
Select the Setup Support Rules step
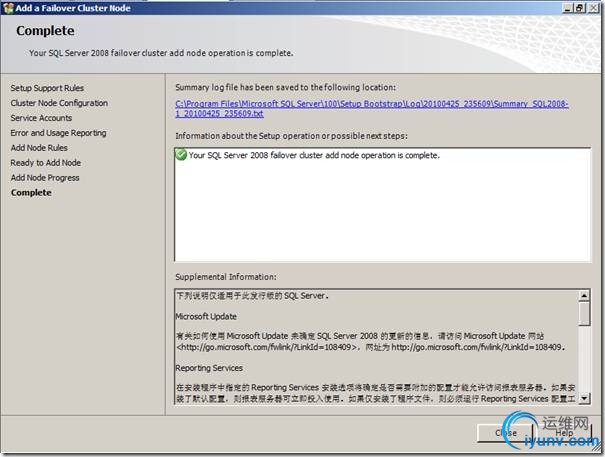pos(47,88)
